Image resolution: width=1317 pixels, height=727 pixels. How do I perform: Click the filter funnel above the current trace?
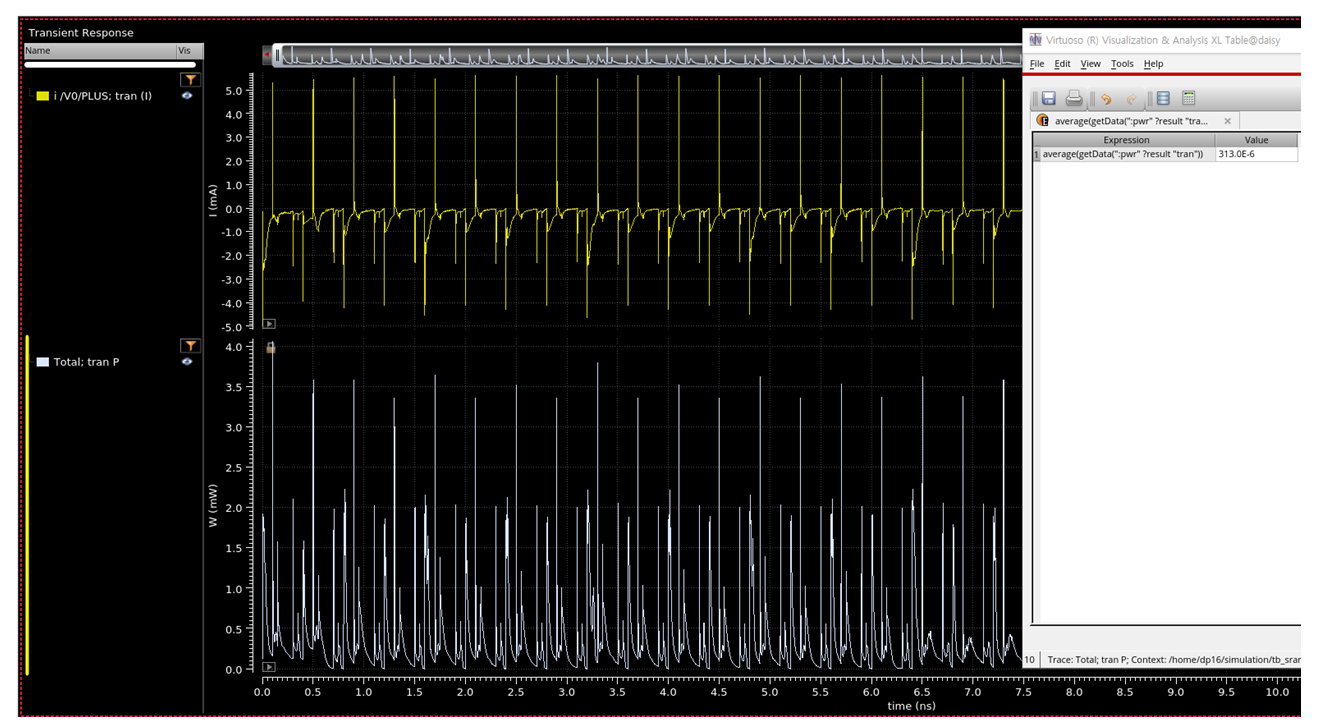point(189,79)
